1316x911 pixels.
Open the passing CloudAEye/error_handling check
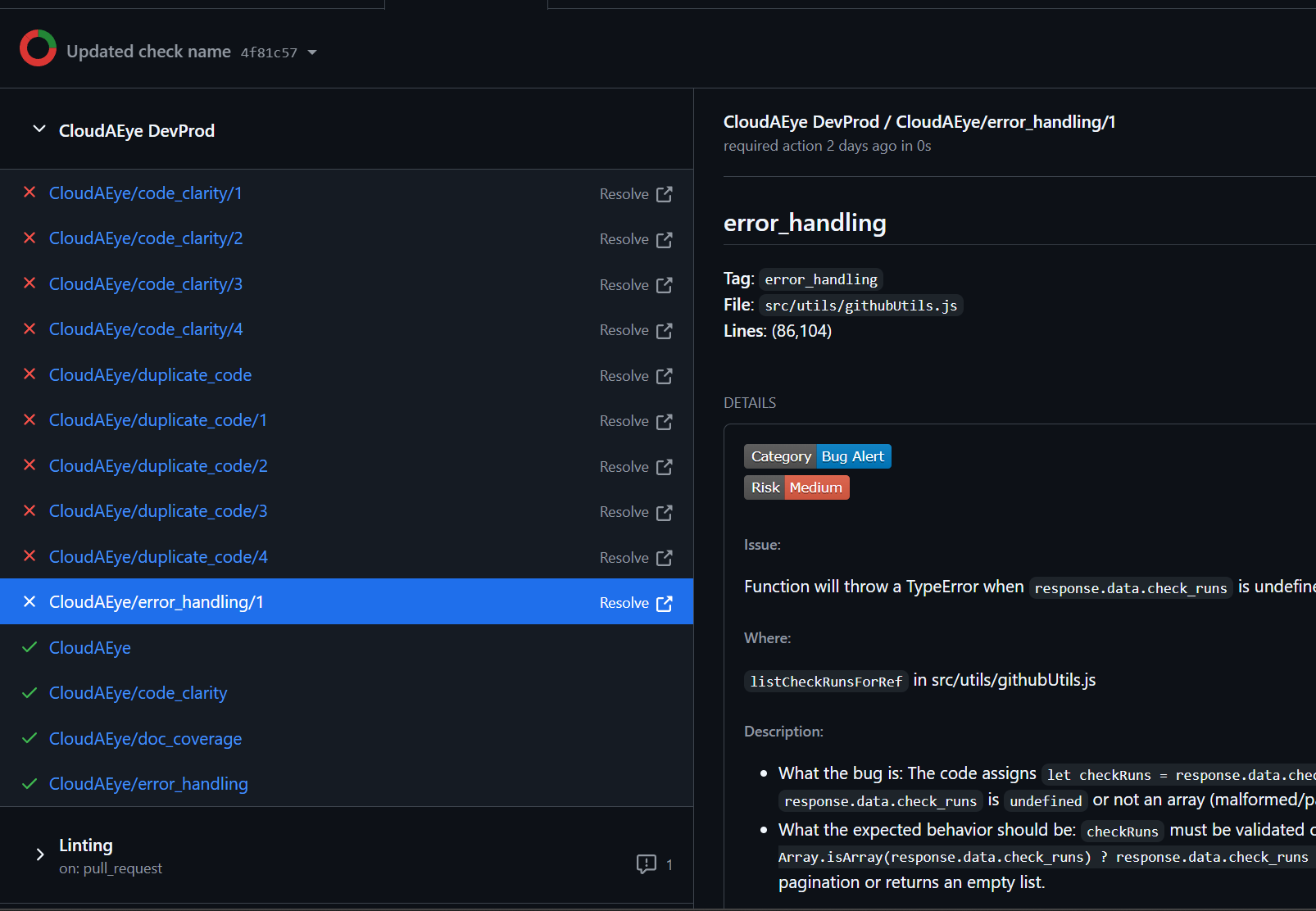click(x=148, y=784)
